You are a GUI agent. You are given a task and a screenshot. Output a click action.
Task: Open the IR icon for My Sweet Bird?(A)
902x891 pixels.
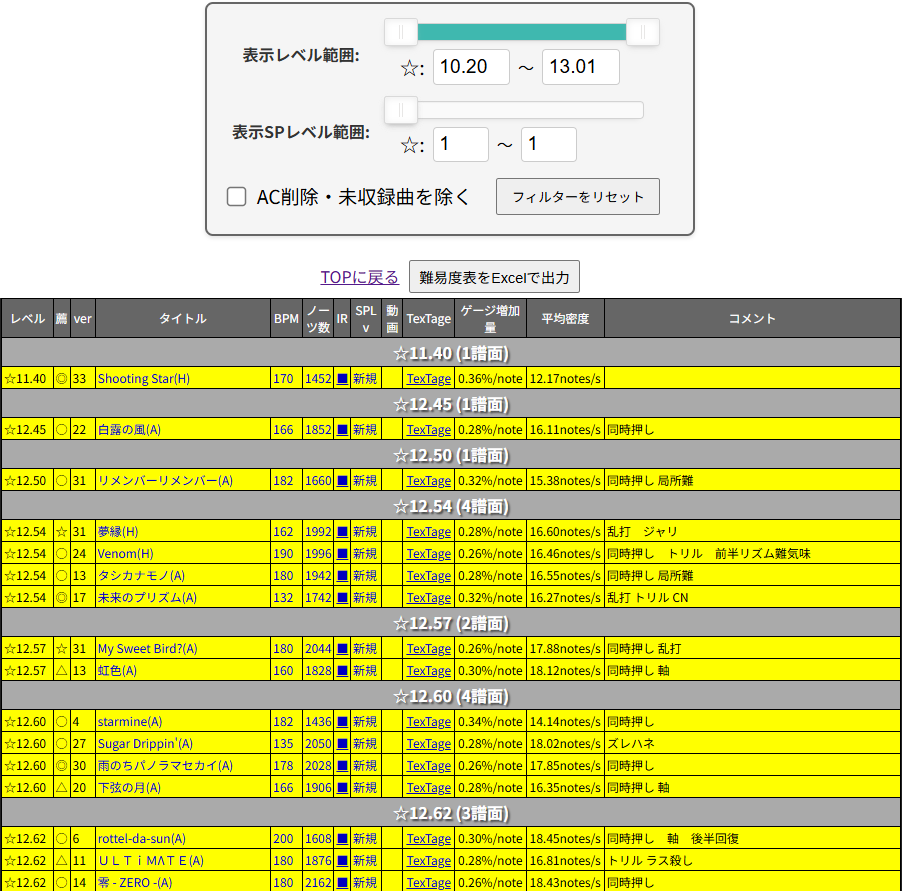[x=341, y=648]
